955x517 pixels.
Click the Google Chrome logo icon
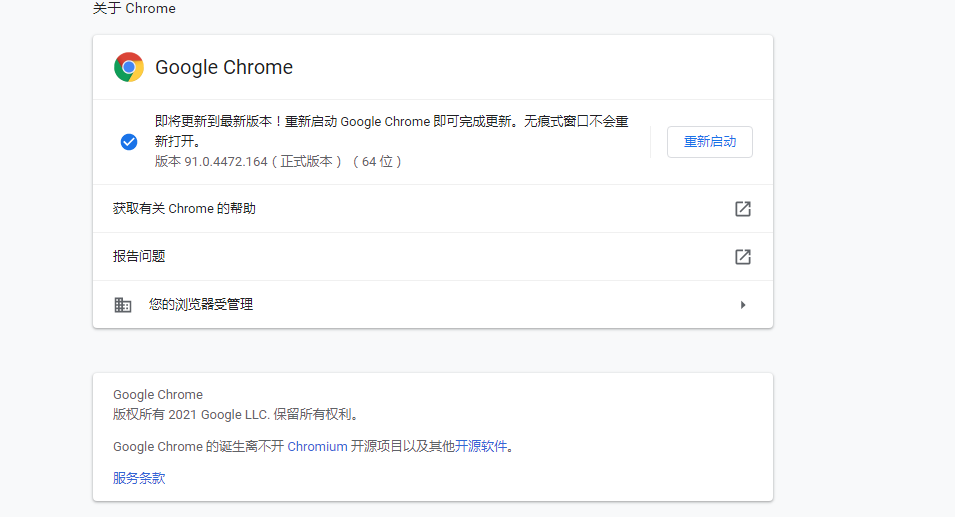pos(129,67)
